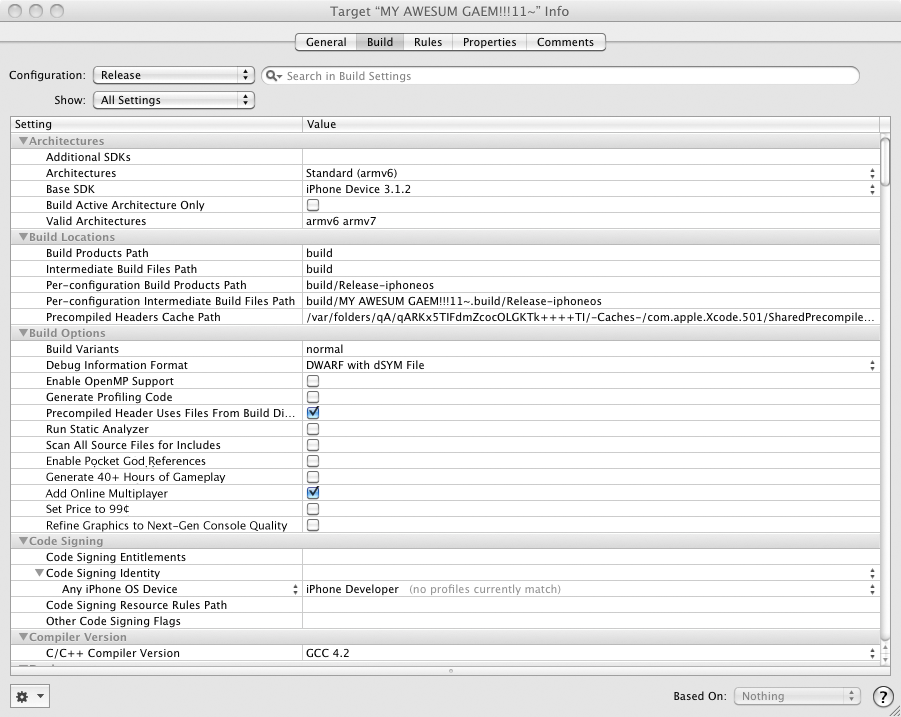The image size is (901, 717).
Task: Click the window zoom button in title bar
Action: tap(57, 11)
